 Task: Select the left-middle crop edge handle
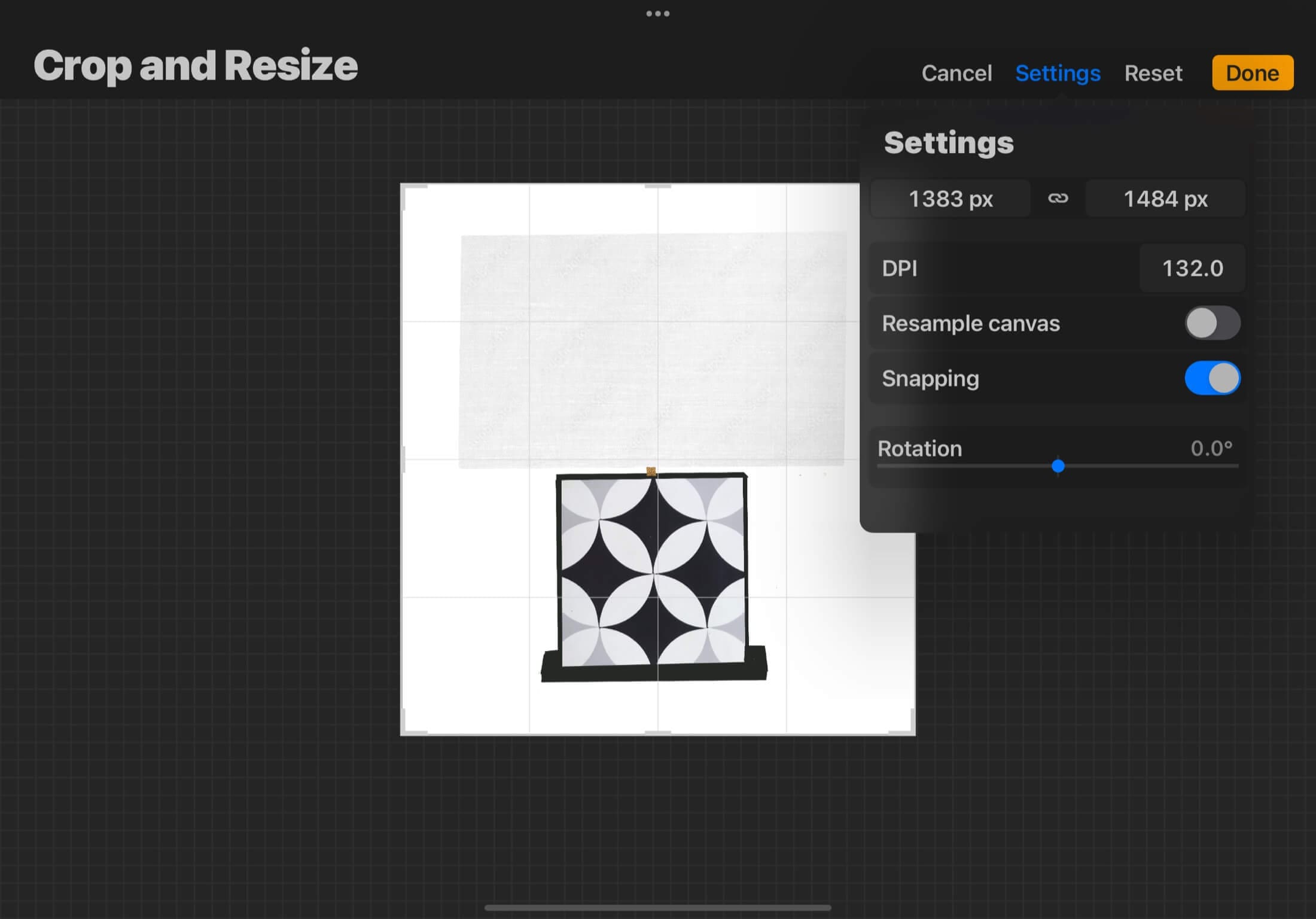pyautogui.click(x=404, y=459)
